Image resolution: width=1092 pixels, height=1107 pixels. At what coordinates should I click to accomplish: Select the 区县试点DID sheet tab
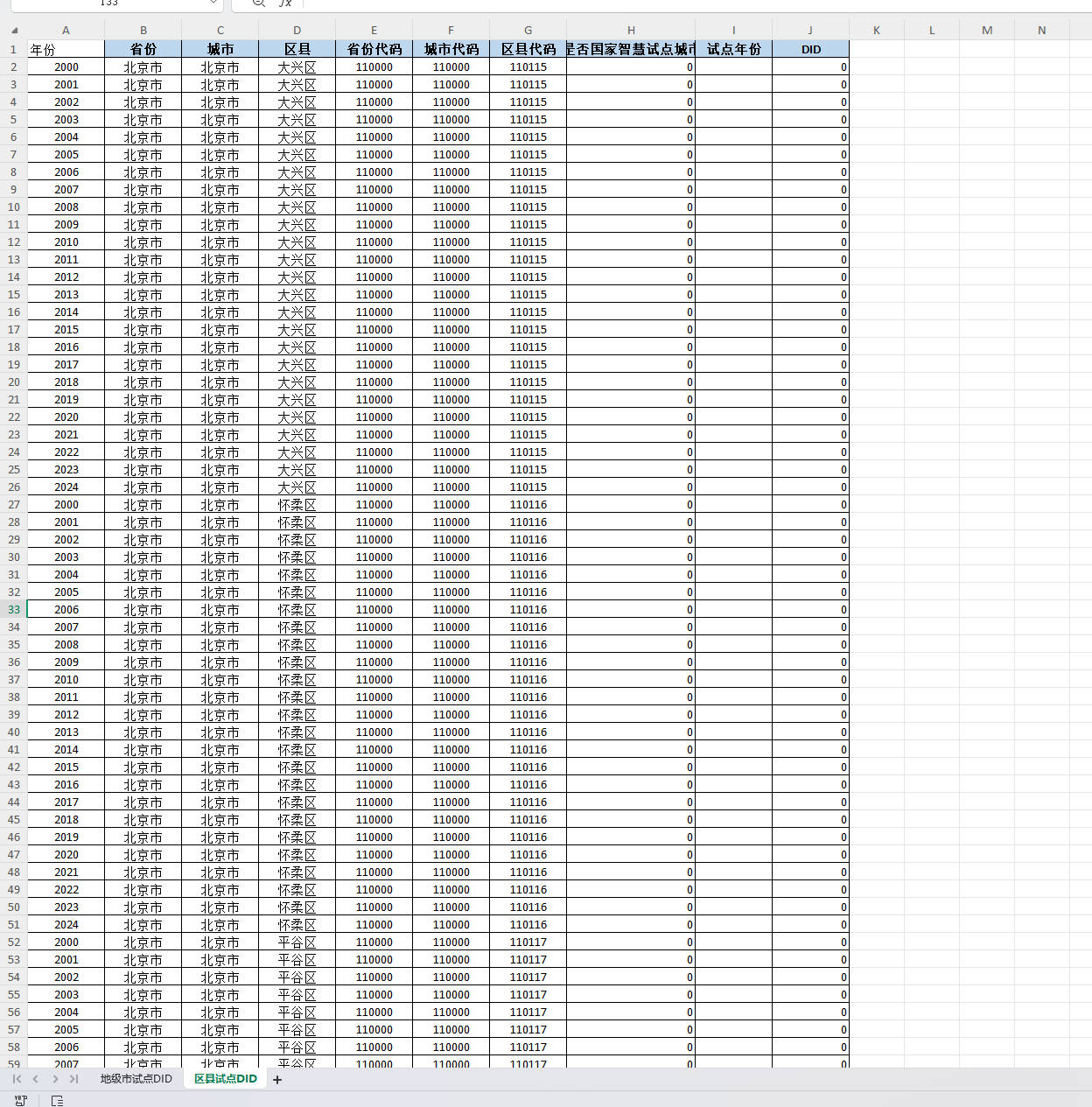tap(226, 1079)
